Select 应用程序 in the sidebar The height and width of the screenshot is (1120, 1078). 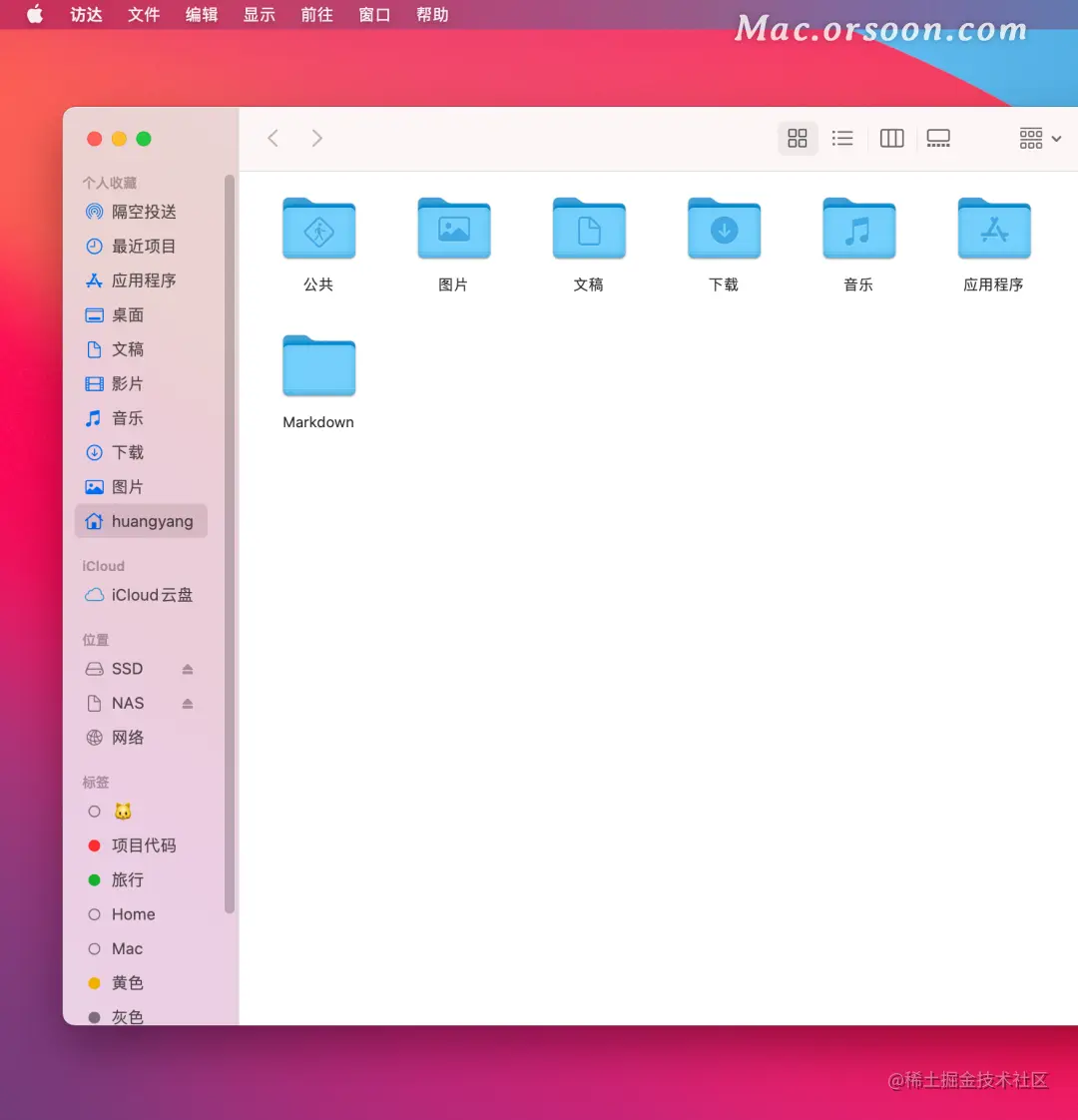142,280
